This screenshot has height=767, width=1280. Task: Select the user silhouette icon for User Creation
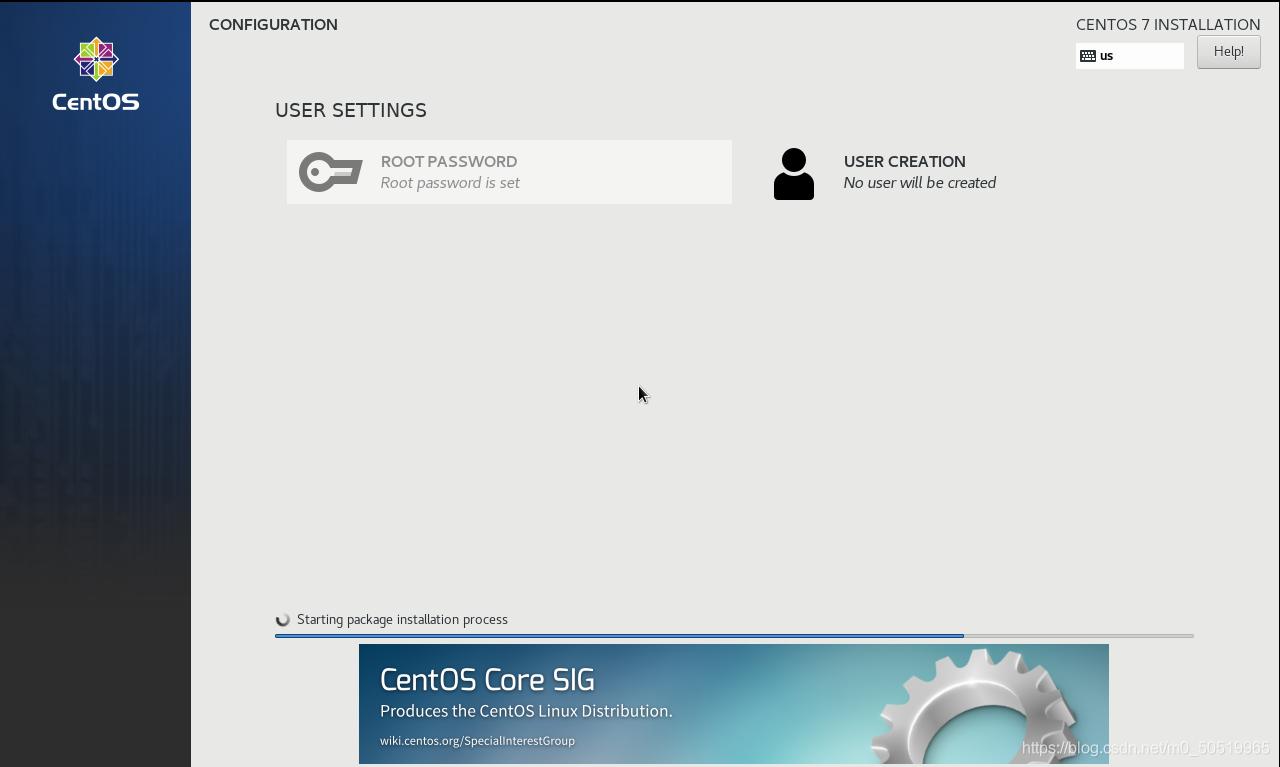[794, 171]
